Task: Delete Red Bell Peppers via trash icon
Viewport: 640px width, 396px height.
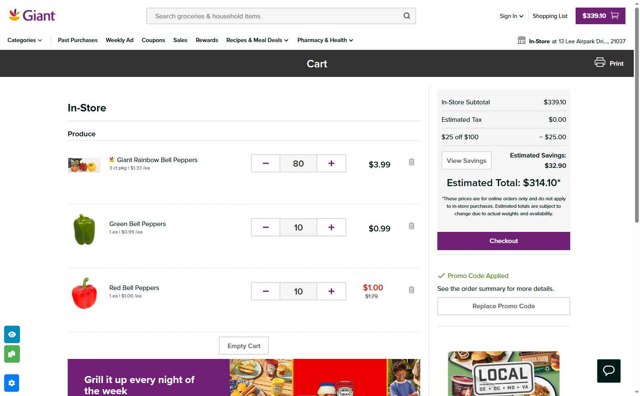Action: point(411,290)
